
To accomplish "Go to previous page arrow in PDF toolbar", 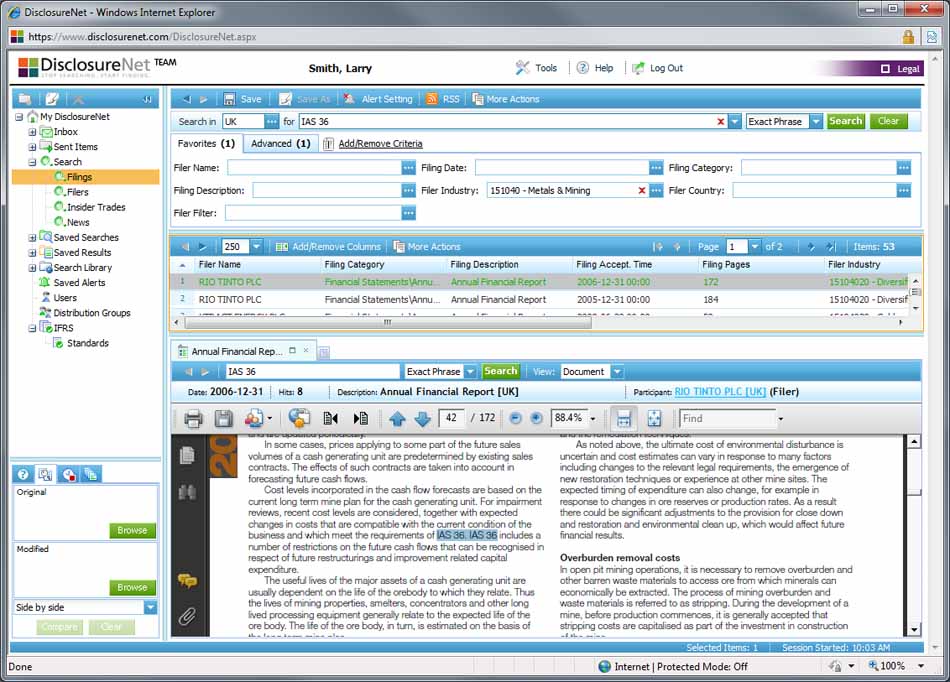I will click(397, 419).
